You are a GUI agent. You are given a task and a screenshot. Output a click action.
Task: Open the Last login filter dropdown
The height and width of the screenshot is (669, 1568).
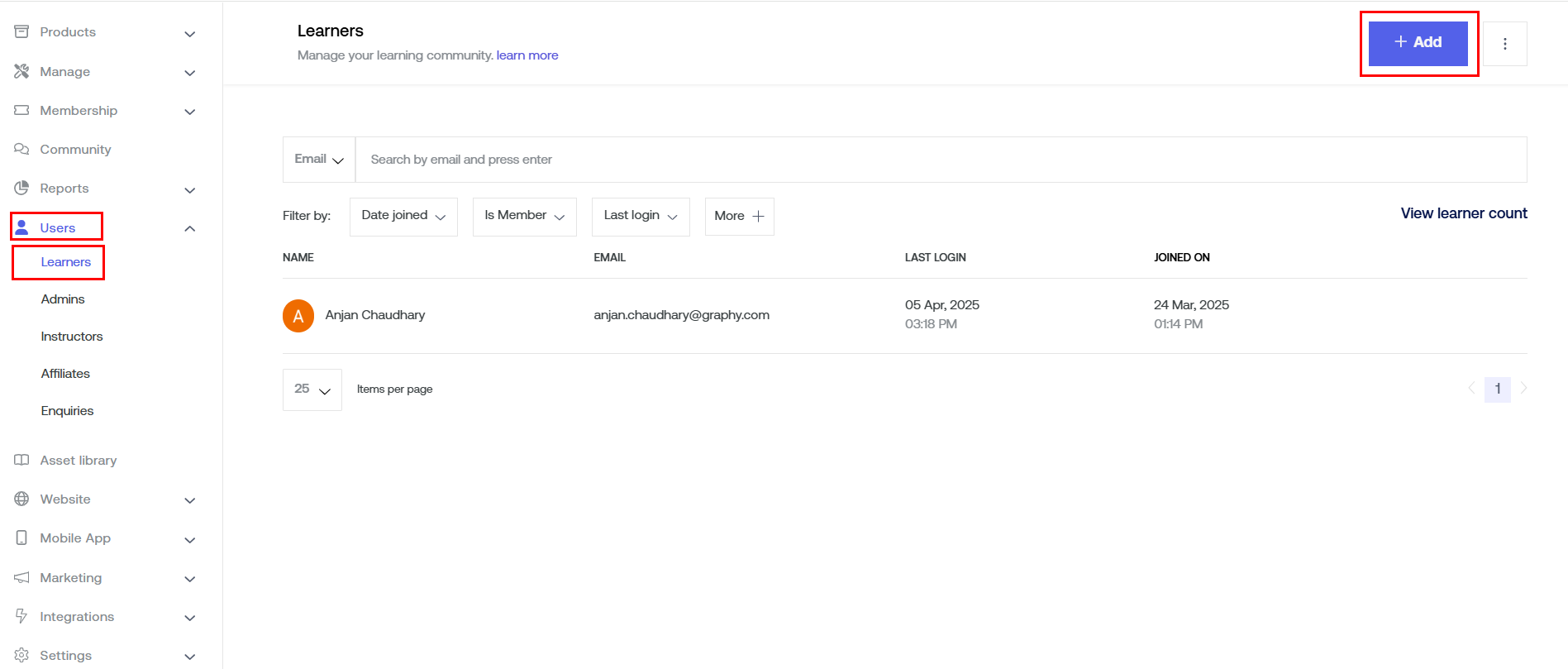[x=641, y=216]
